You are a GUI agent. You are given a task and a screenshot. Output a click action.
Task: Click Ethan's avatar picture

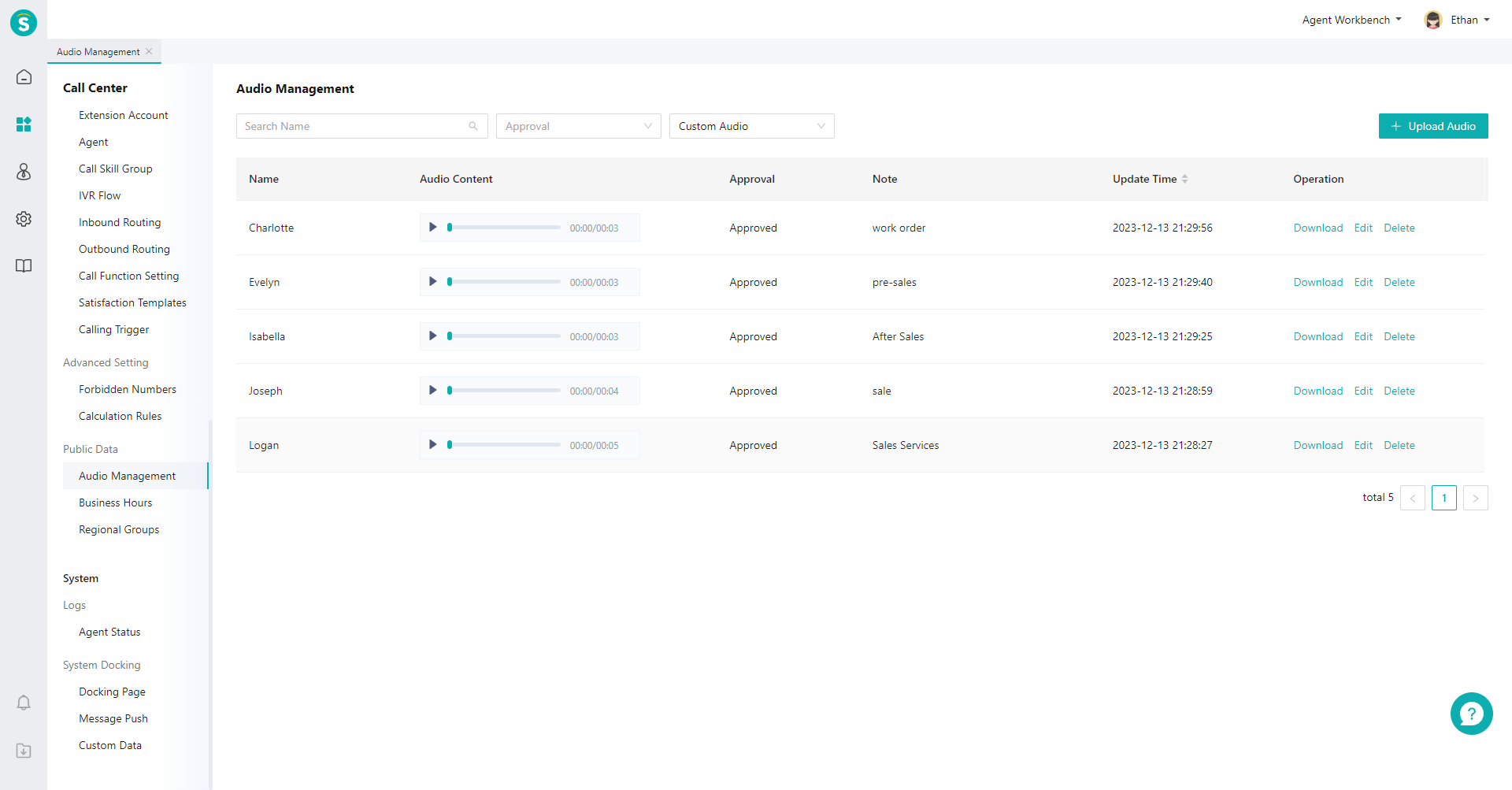tap(1433, 20)
